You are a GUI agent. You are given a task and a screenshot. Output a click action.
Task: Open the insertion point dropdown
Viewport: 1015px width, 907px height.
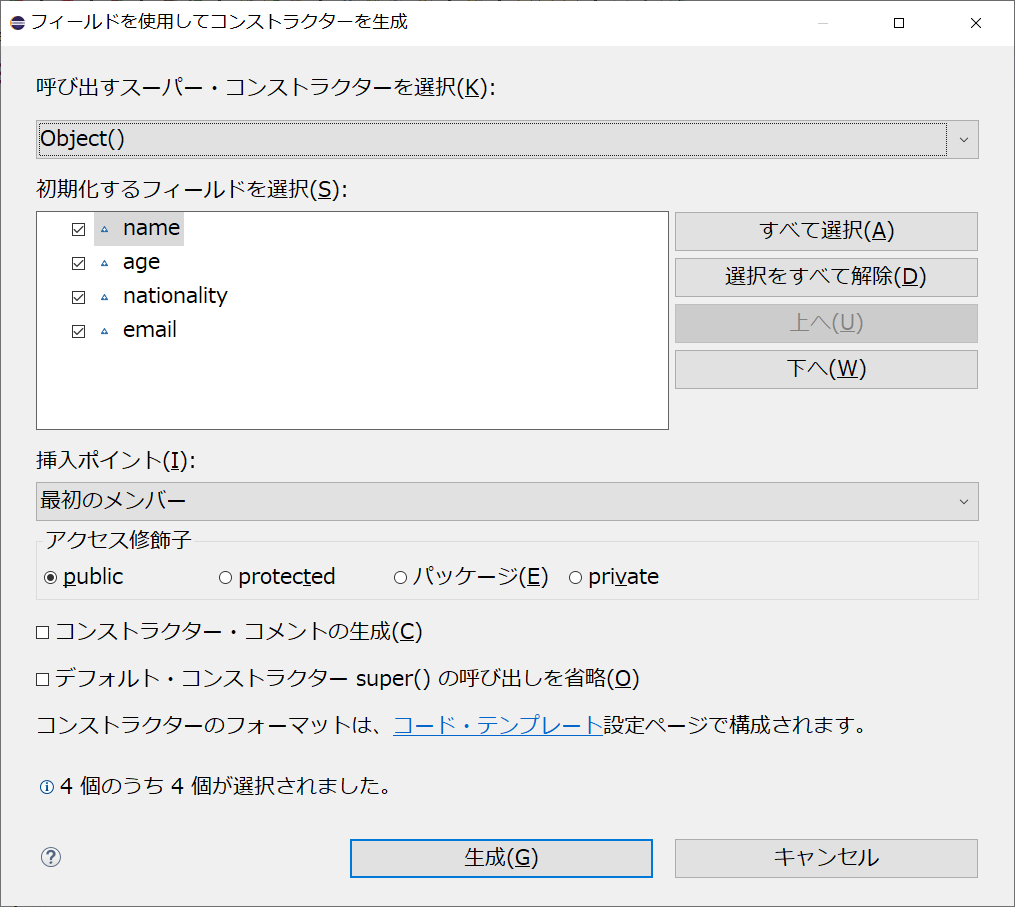pyautogui.click(x=963, y=501)
